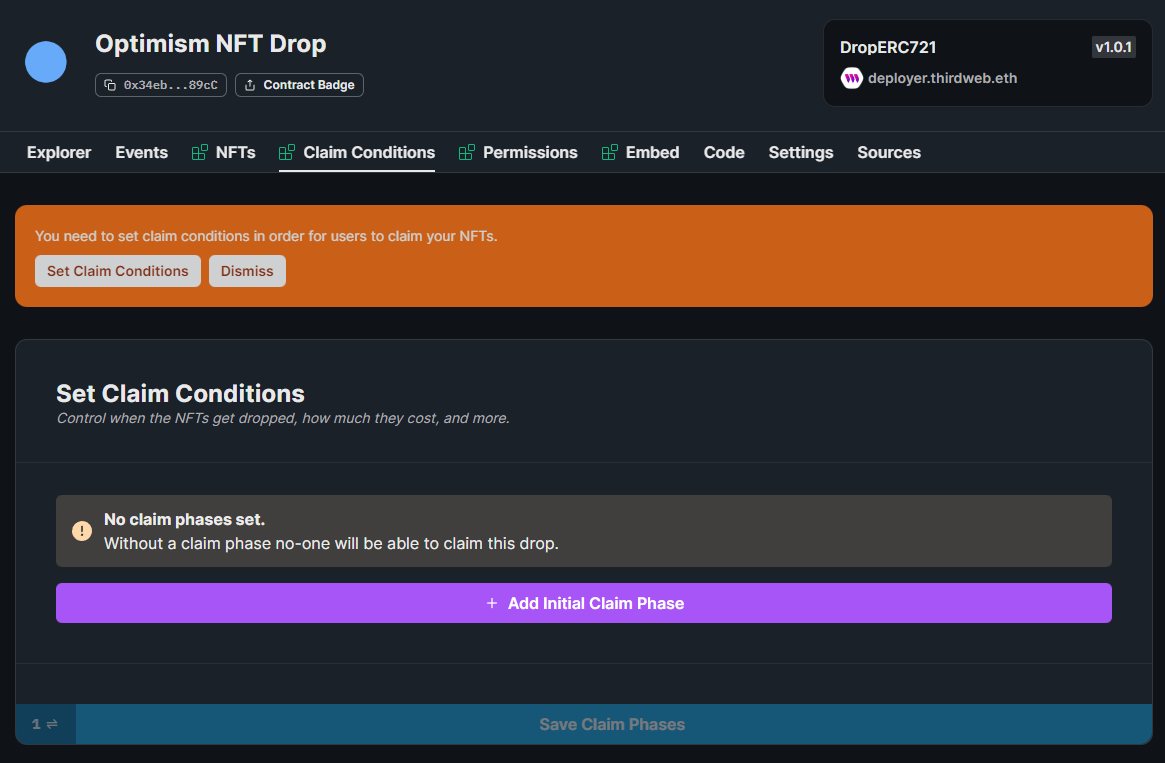The width and height of the screenshot is (1165, 763).
Task: Click the thirdweb deployer logo icon
Action: click(x=851, y=78)
